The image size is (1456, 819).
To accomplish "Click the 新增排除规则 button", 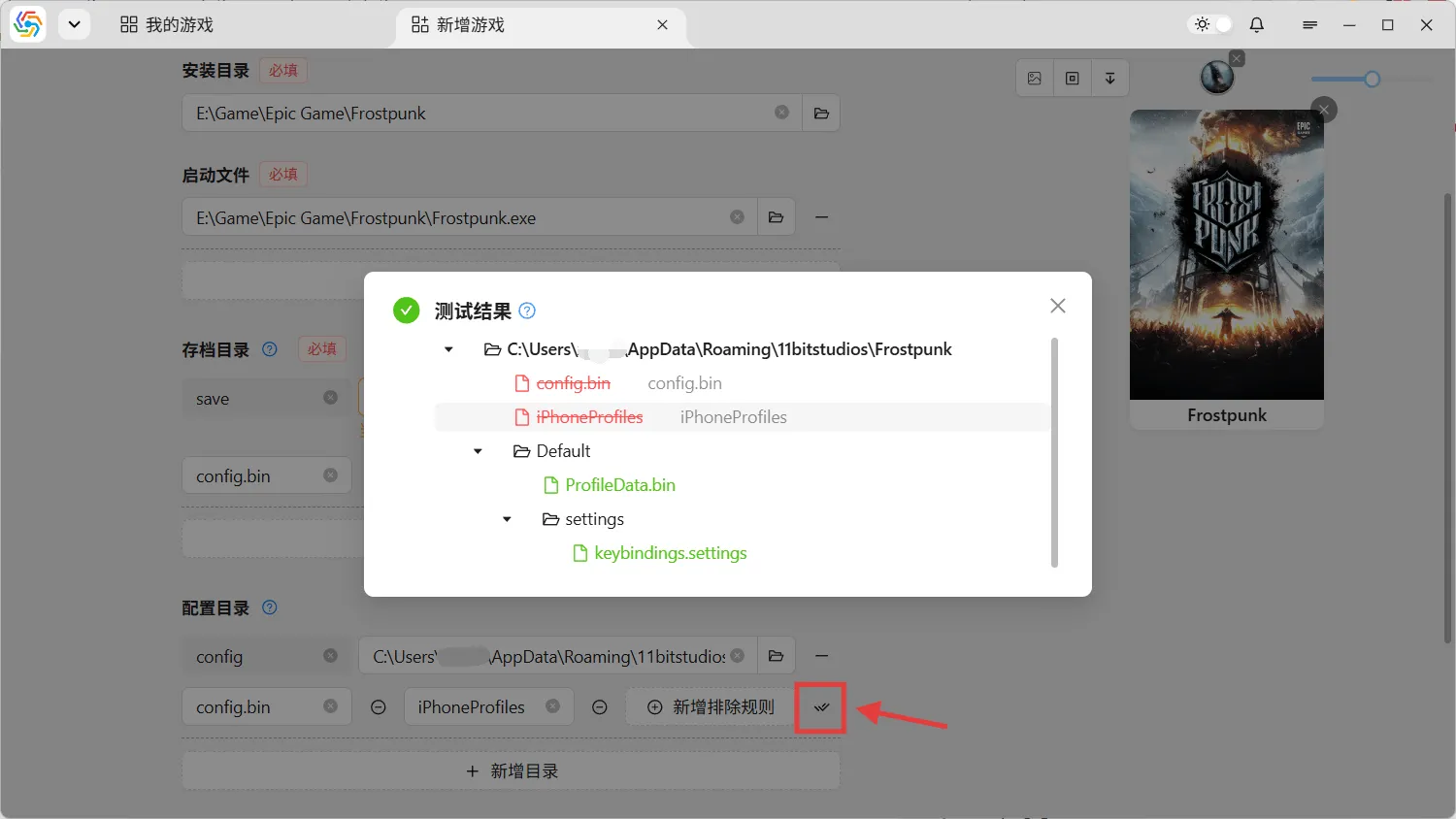I will [x=711, y=707].
